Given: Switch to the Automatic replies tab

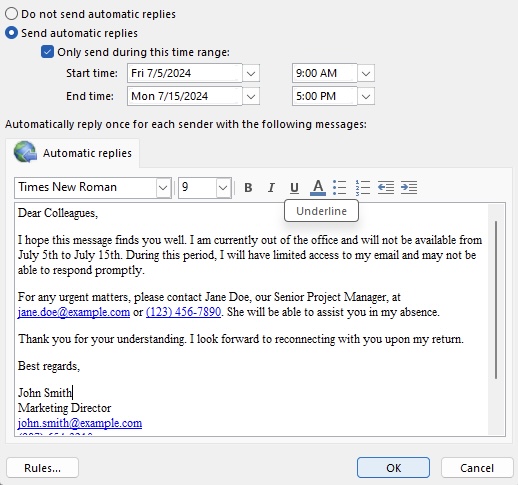Looking at the screenshot, I should (73, 153).
